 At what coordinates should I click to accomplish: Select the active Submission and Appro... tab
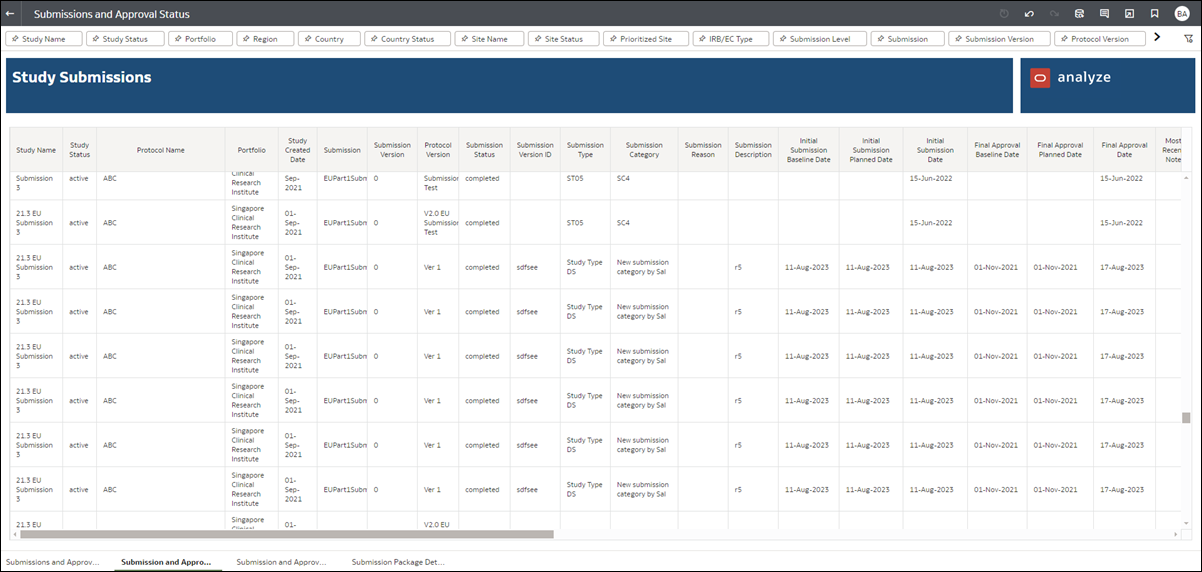pos(167,562)
